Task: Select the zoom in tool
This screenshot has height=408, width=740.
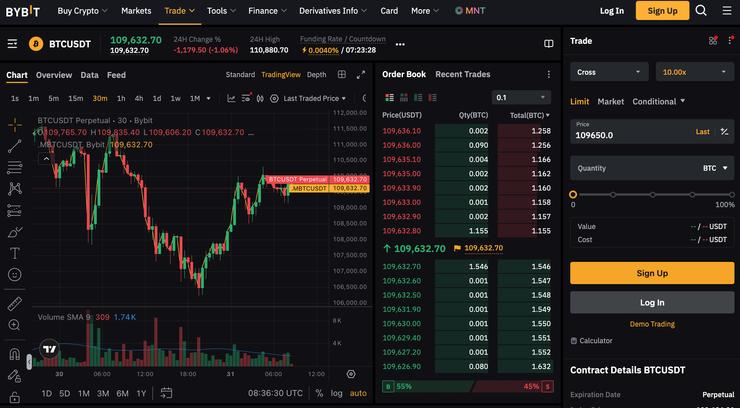Action: point(15,325)
